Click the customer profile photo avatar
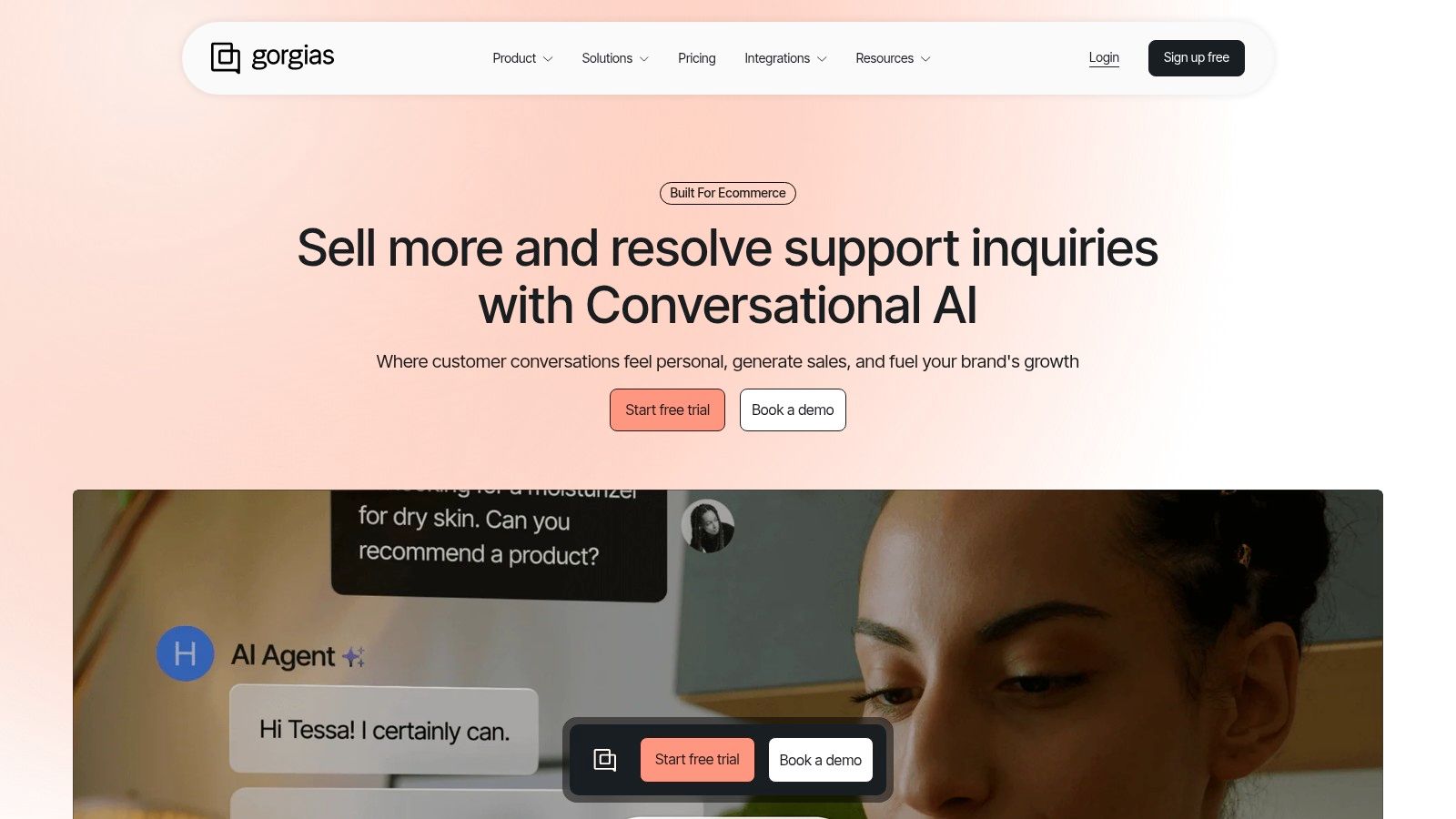The image size is (1456, 819). [708, 526]
